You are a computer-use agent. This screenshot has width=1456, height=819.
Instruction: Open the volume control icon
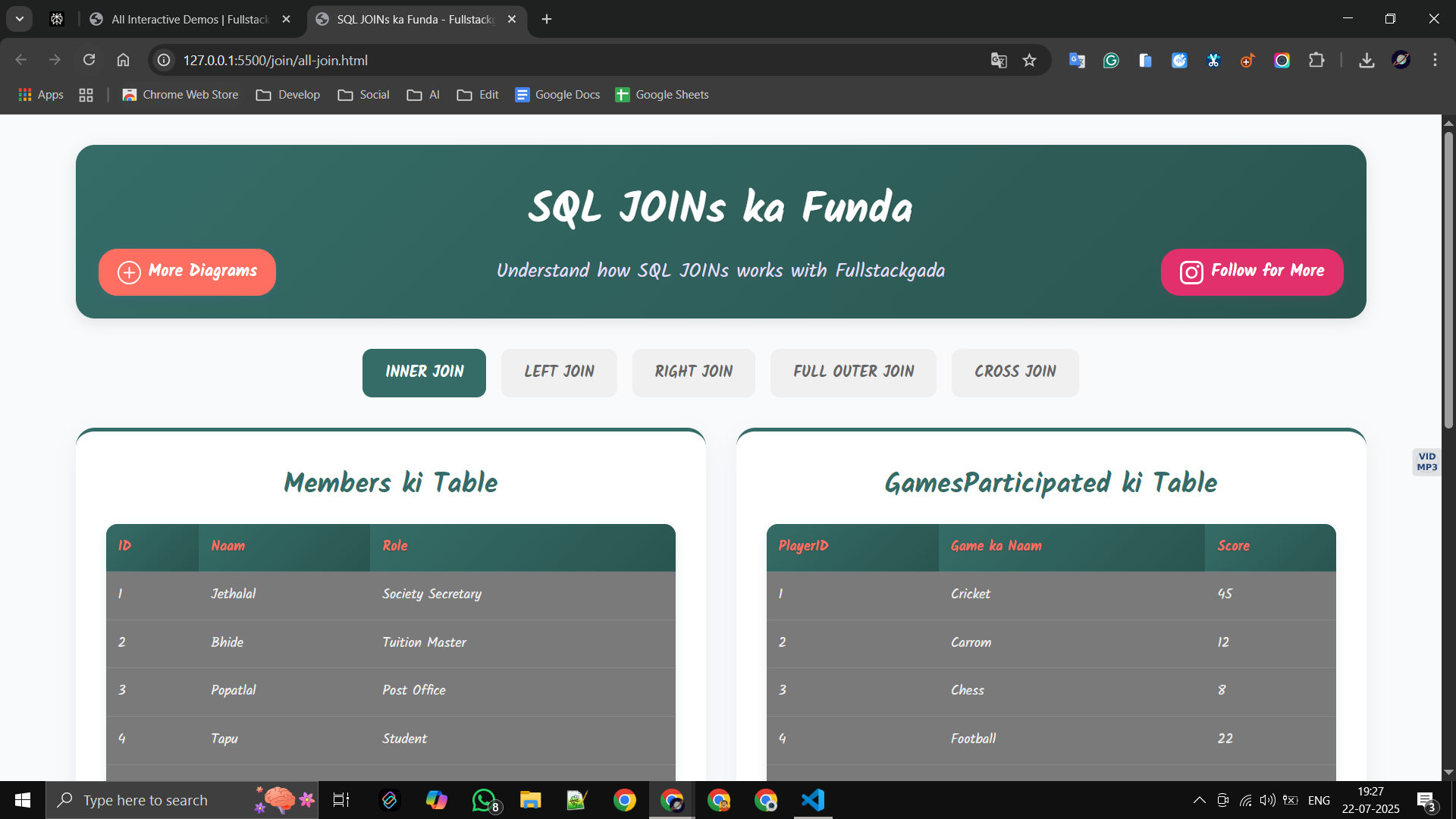pyautogui.click(x=1267, y=800)
